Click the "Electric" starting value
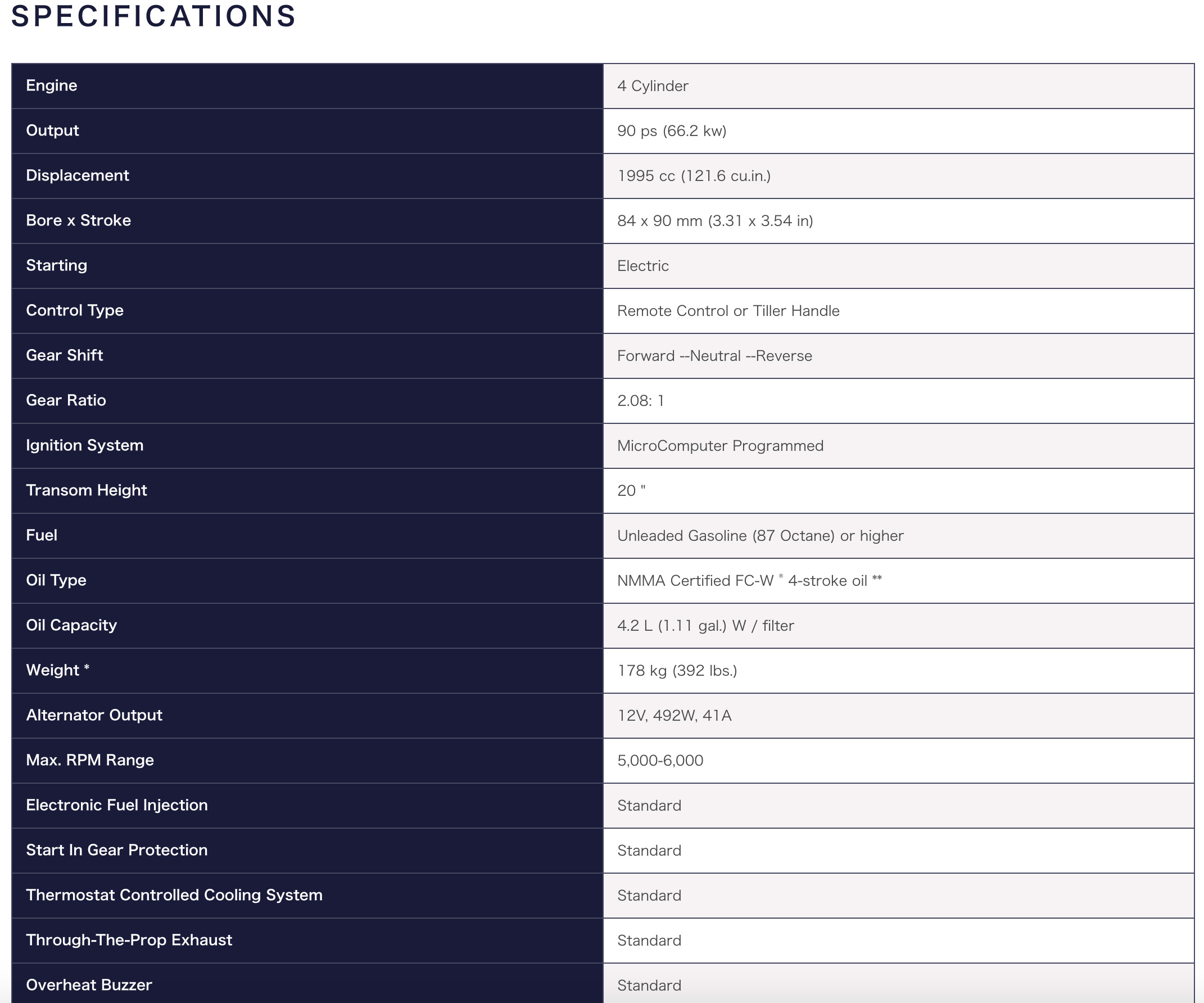Screen dimensions: 1204x1003 coord(642,266)
